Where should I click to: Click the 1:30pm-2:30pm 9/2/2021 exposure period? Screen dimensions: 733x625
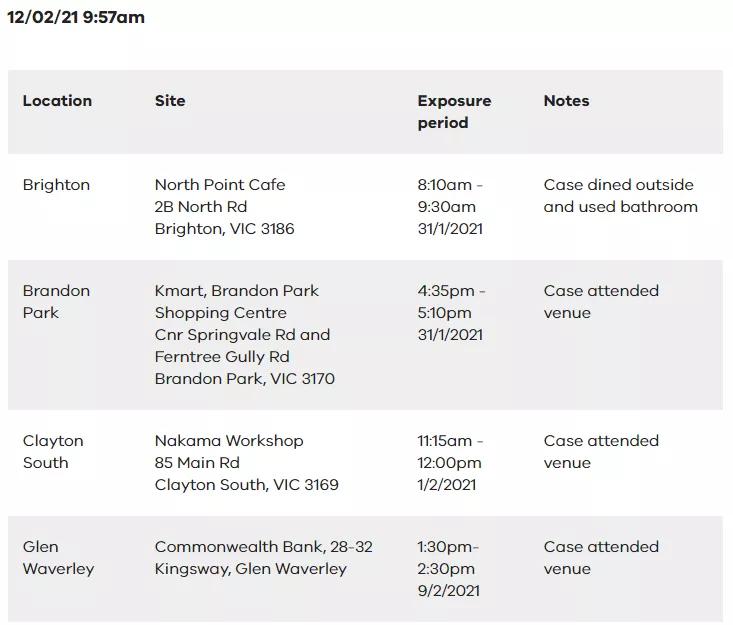448,569
